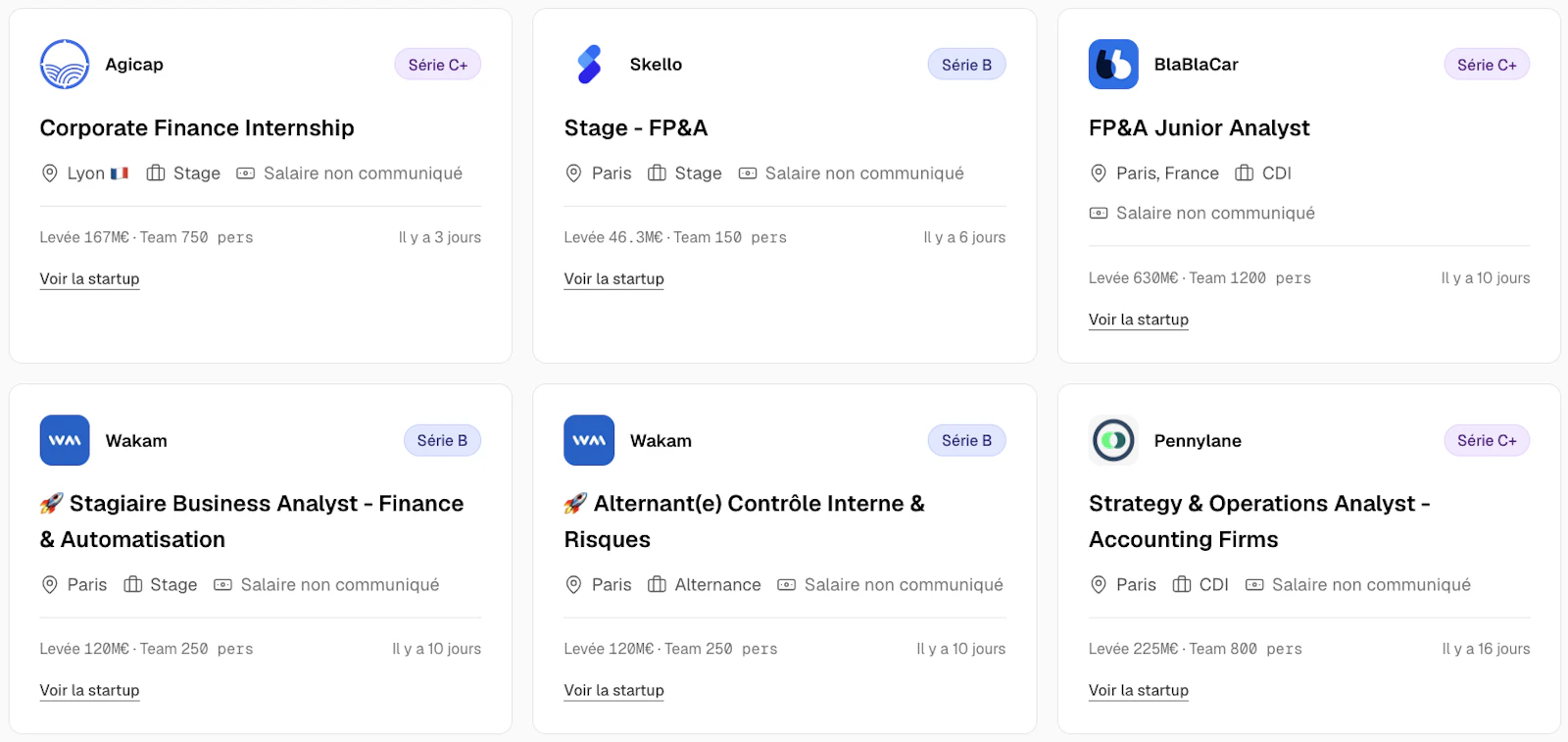
Task: Open the Corporate Finance Internship job title
Action: click(x=197, y=128)
